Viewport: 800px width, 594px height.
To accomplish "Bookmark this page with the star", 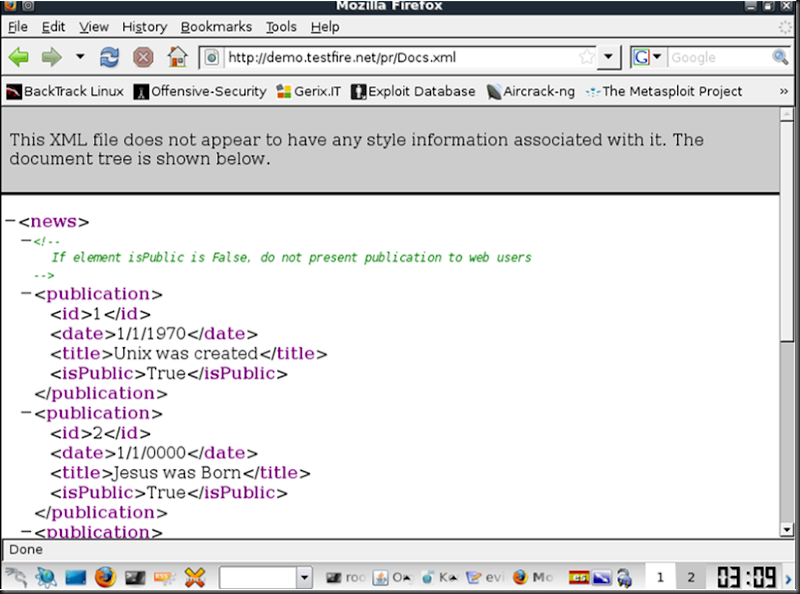I will [x=587, y=57].
